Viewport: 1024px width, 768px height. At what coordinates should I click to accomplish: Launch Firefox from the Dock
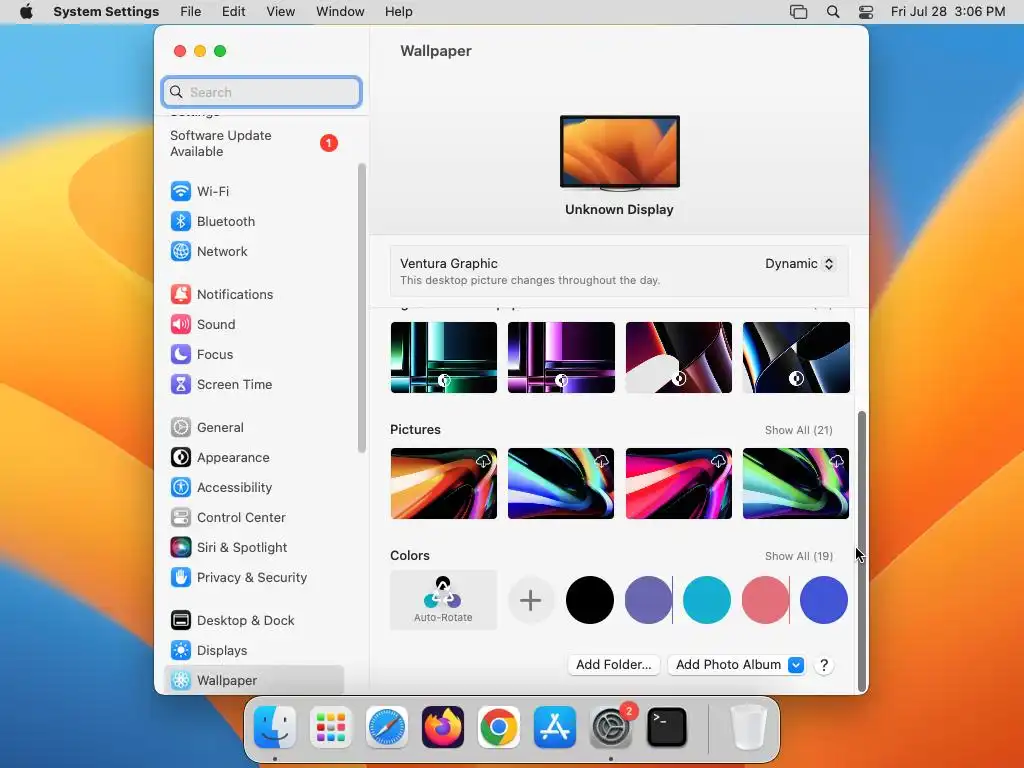(443, 727)
